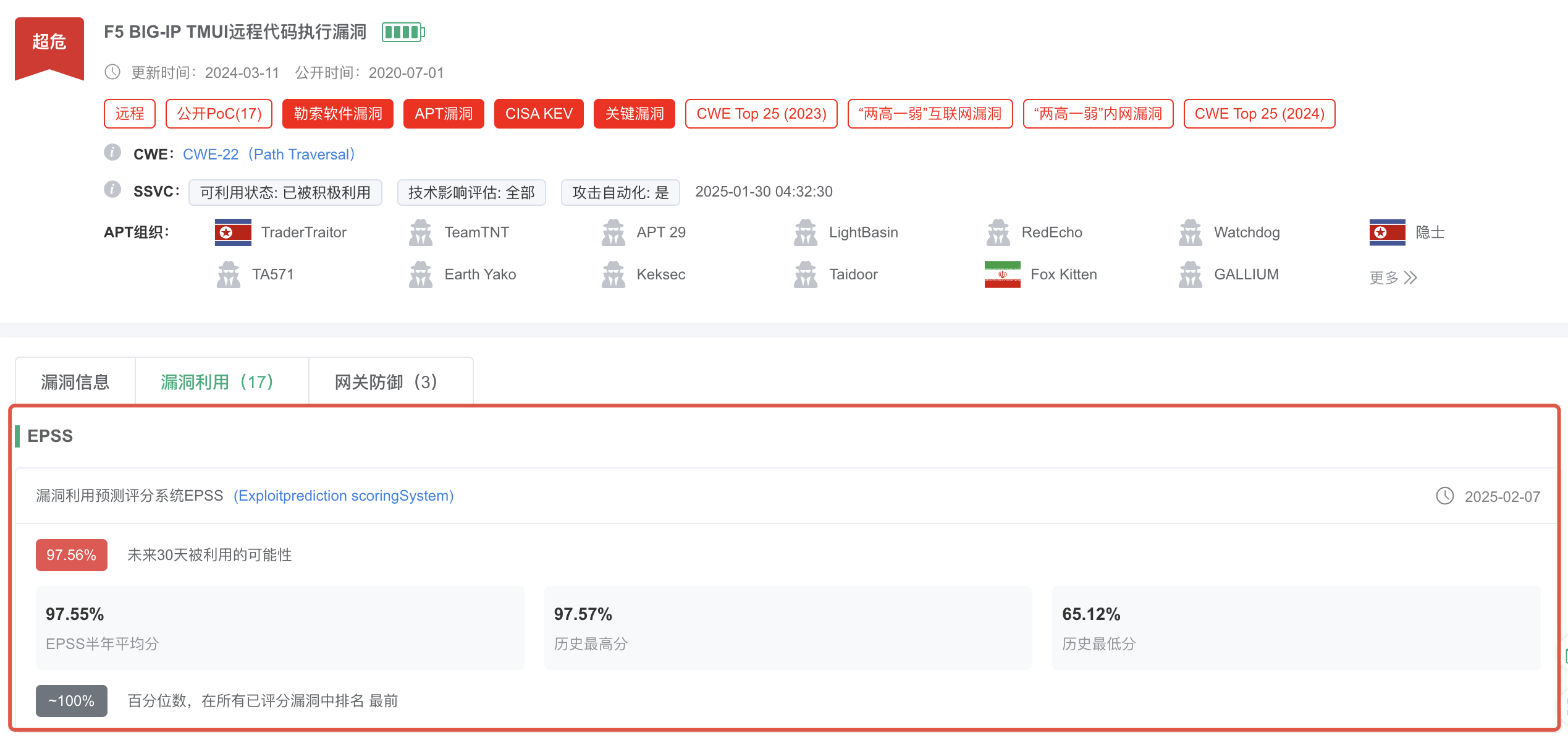Click the TraderTraitor group name

point(304,232)
